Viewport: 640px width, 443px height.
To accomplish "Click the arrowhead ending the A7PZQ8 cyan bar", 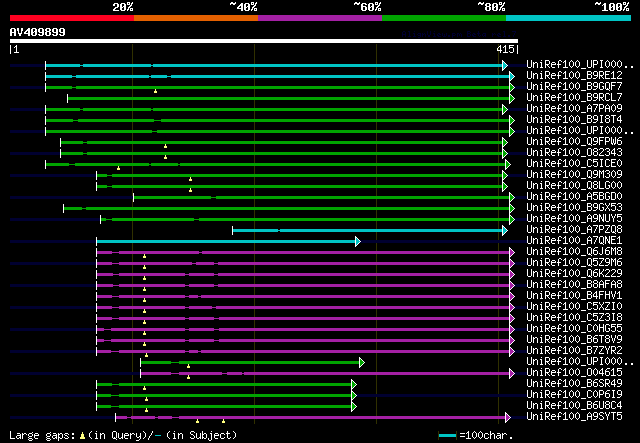I will pyautogui.click(x=505, y=230).
